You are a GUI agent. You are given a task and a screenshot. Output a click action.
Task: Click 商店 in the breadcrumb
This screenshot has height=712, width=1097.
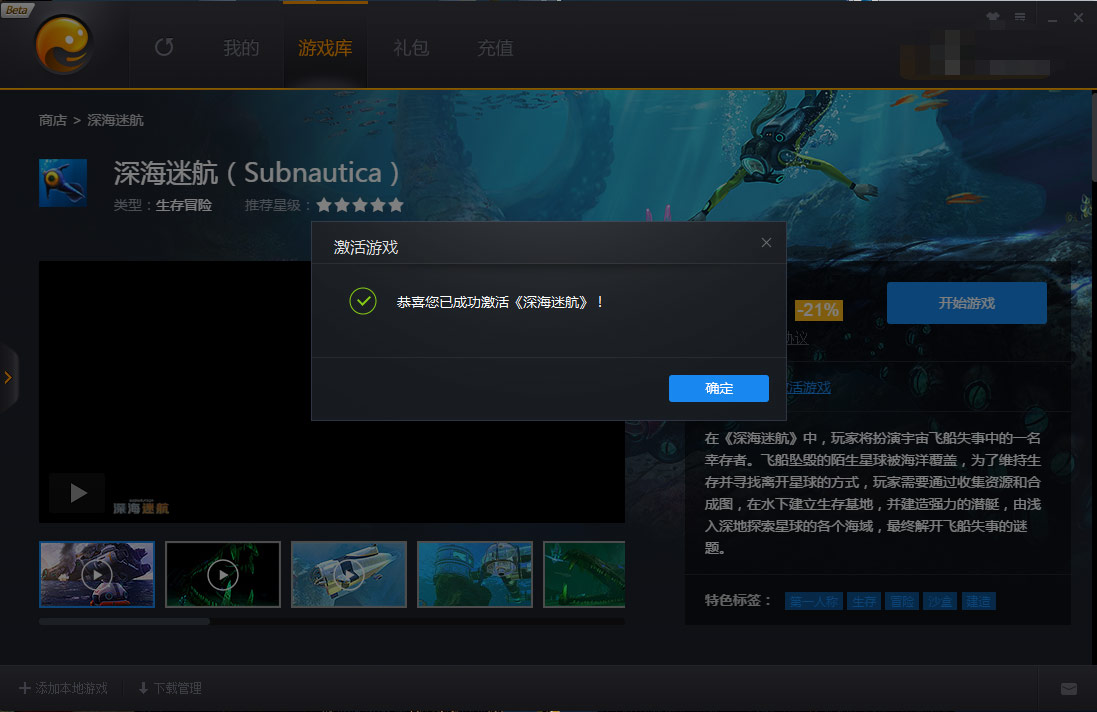click(x=53, y=120)
